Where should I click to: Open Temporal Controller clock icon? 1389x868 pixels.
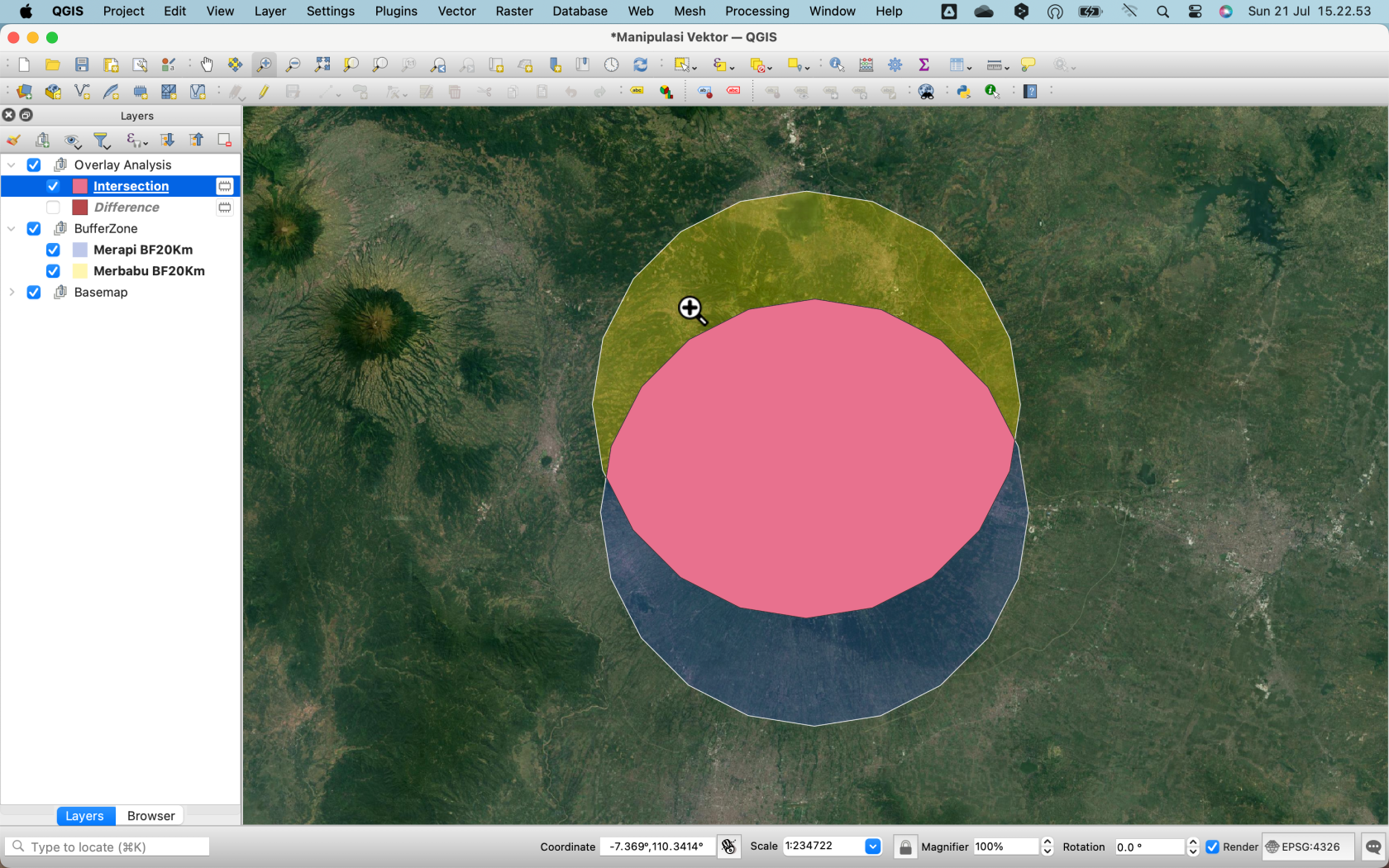[611, 64]
